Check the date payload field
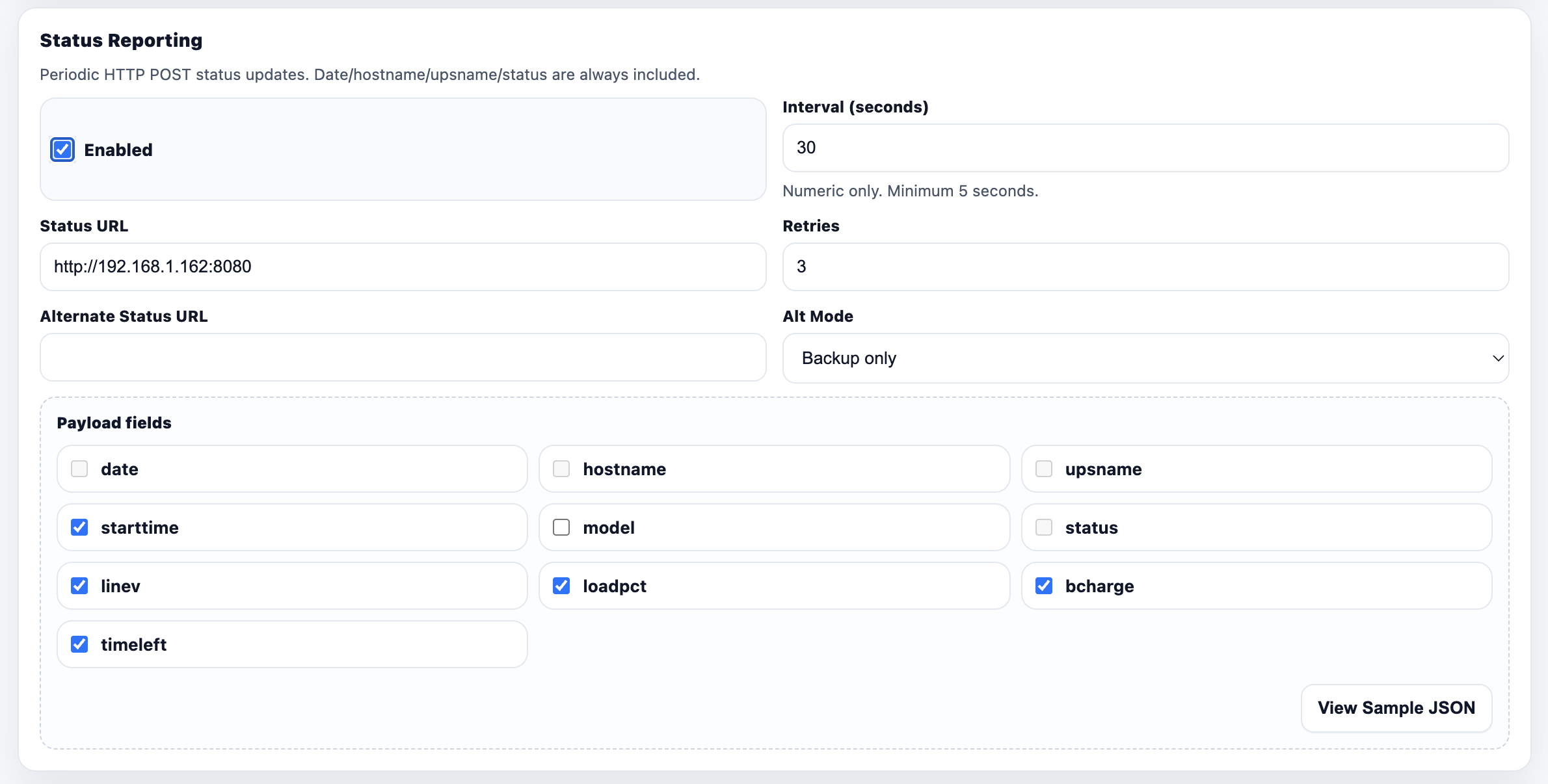The width and height of the screenshot is (1548, 784). click(x=79, y=468)
